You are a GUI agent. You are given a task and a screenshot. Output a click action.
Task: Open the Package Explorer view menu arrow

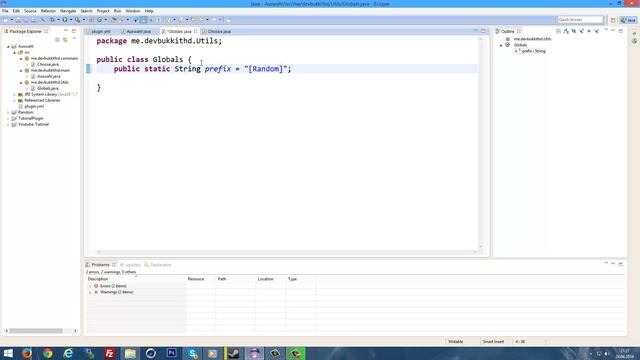click(74, 39)
